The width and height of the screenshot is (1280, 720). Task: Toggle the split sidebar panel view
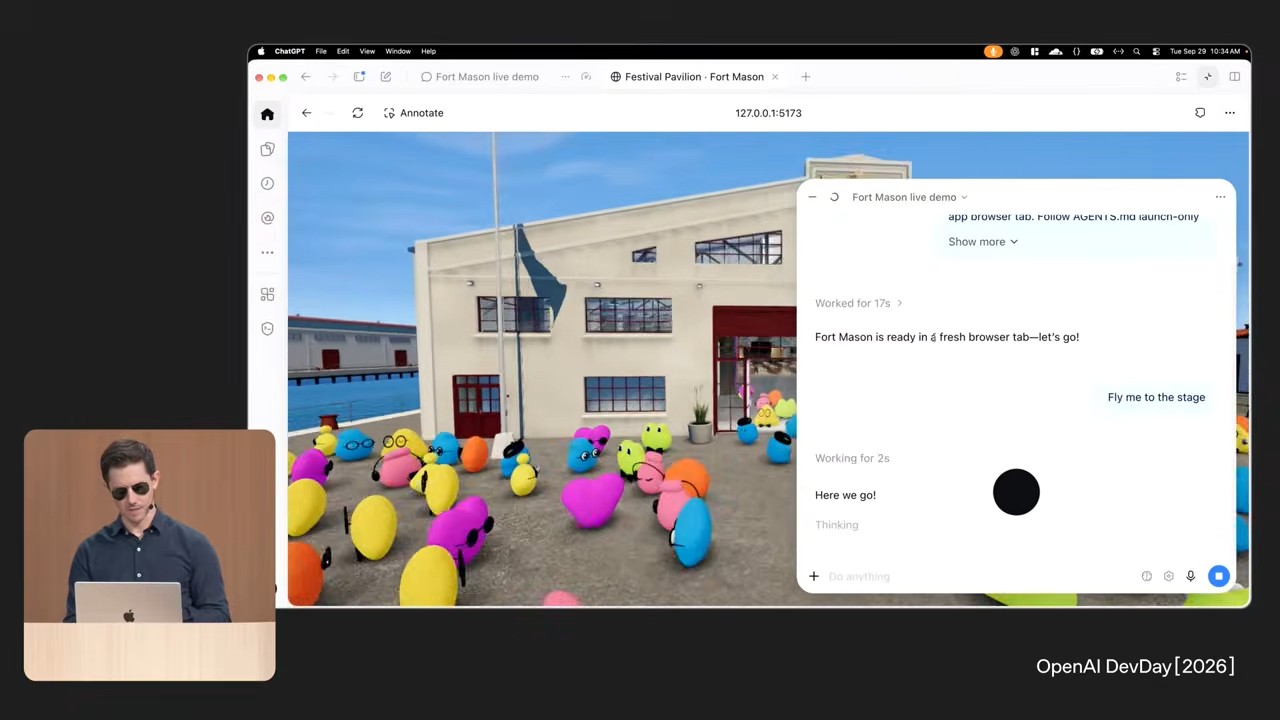(x=1235, y=77)
